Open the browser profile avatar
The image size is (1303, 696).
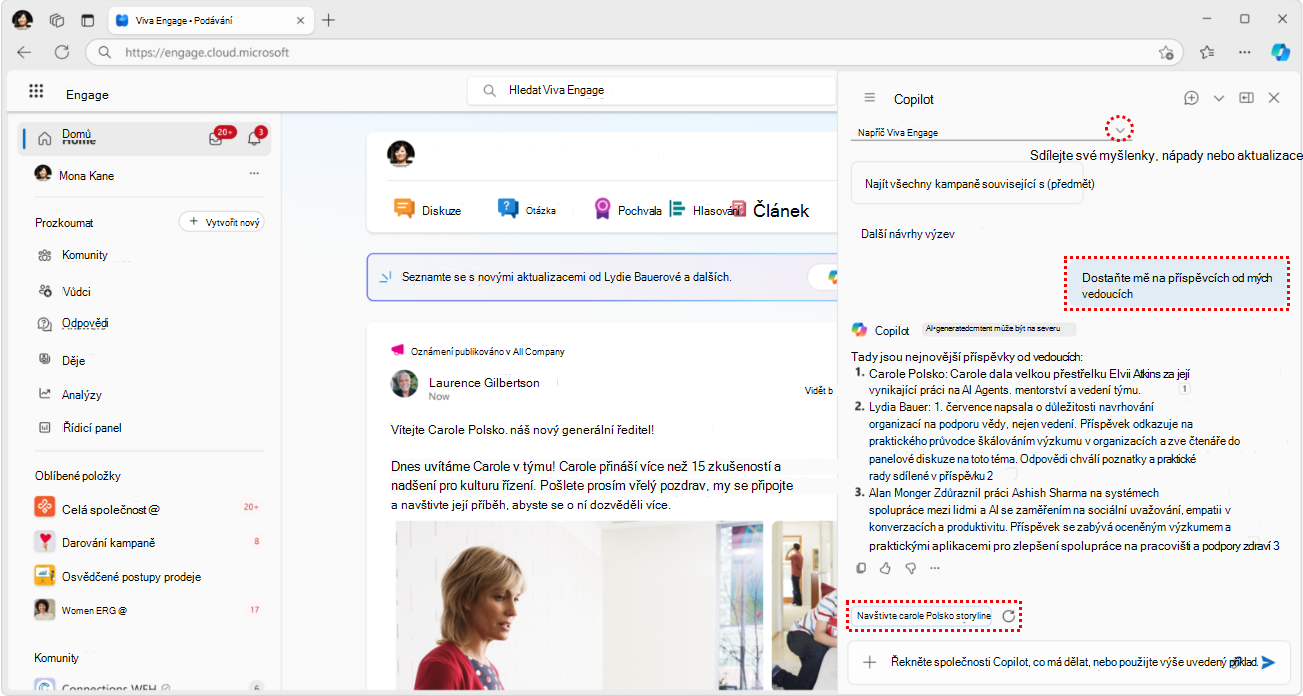[22, 19]
